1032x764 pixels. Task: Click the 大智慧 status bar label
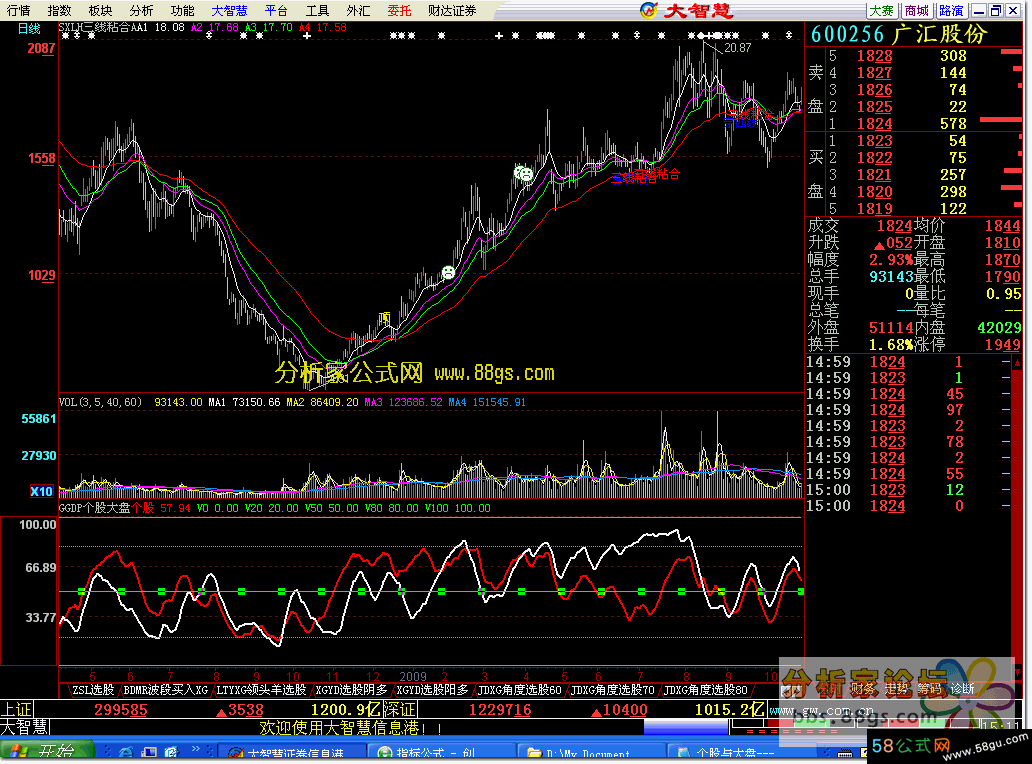pos(24,726)
